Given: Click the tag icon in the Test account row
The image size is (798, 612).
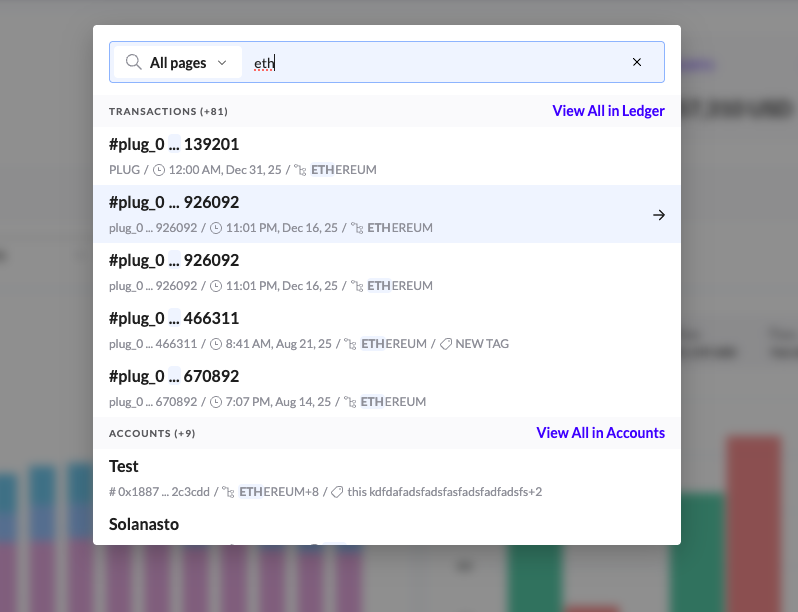Looking at the screenshot, I should point(337,492).
